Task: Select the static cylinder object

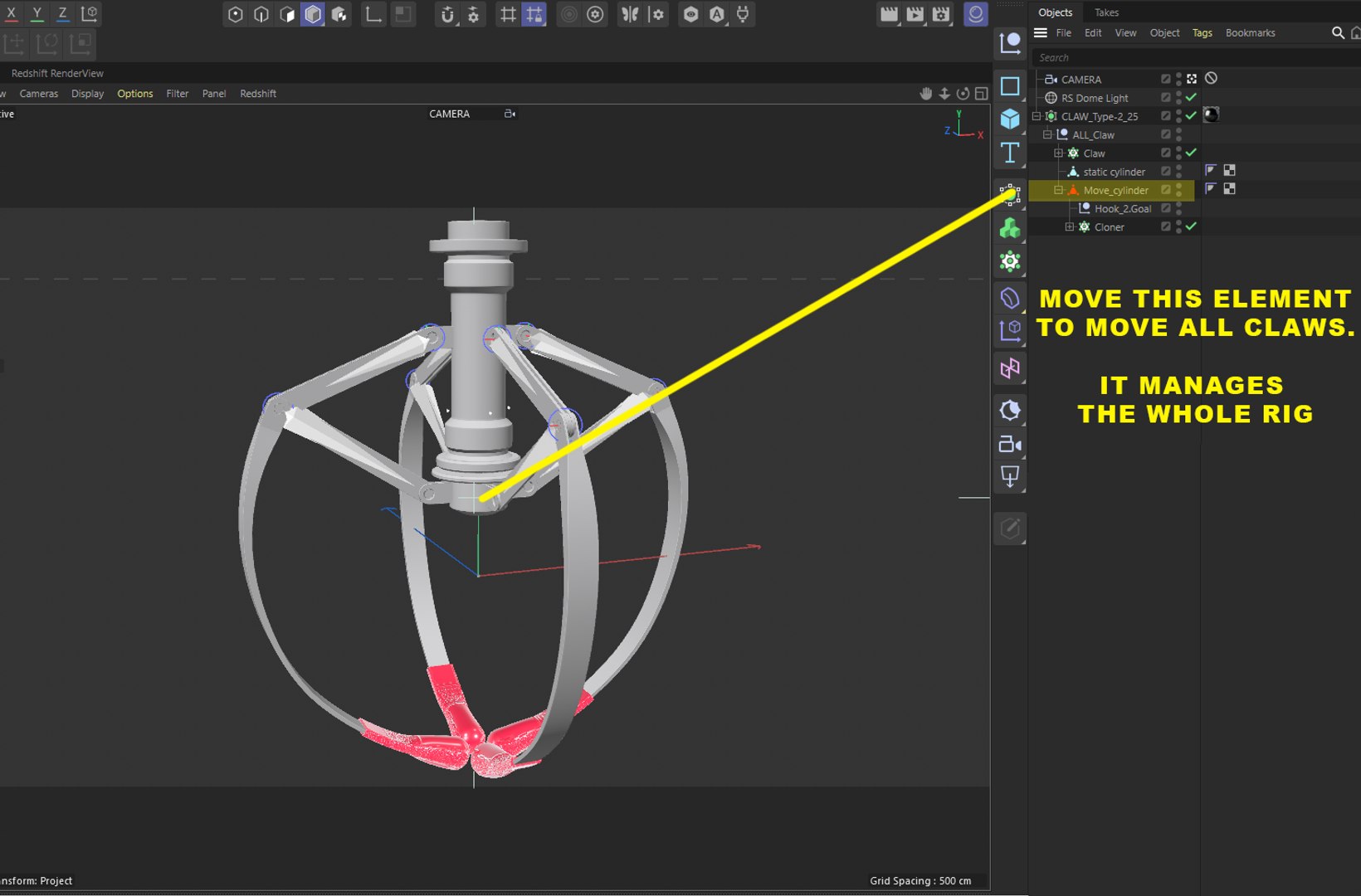Action: coord(1114,172)
